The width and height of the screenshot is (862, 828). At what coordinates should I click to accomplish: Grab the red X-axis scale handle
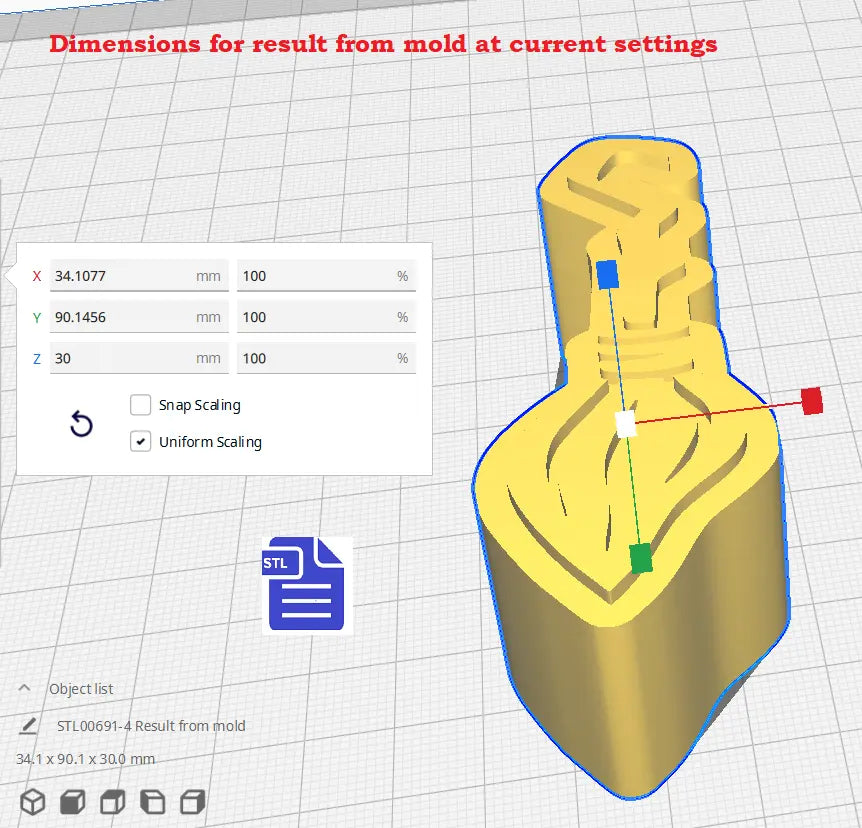812,401
